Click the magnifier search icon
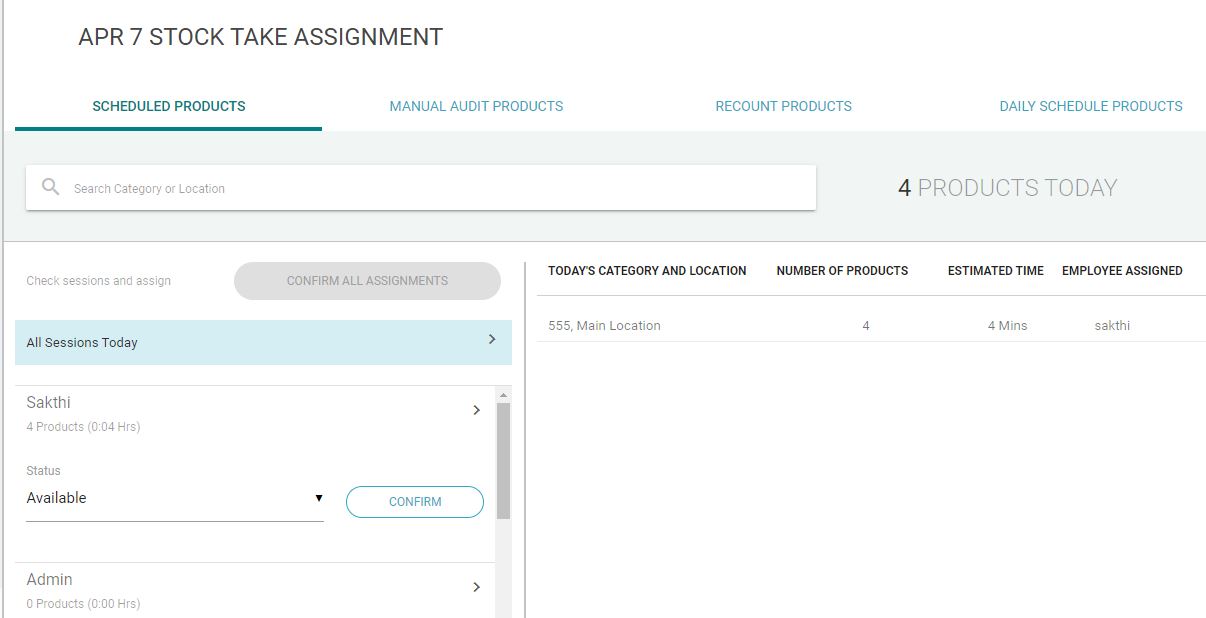This screenshot has height=618, width=1206. (50, 187)
